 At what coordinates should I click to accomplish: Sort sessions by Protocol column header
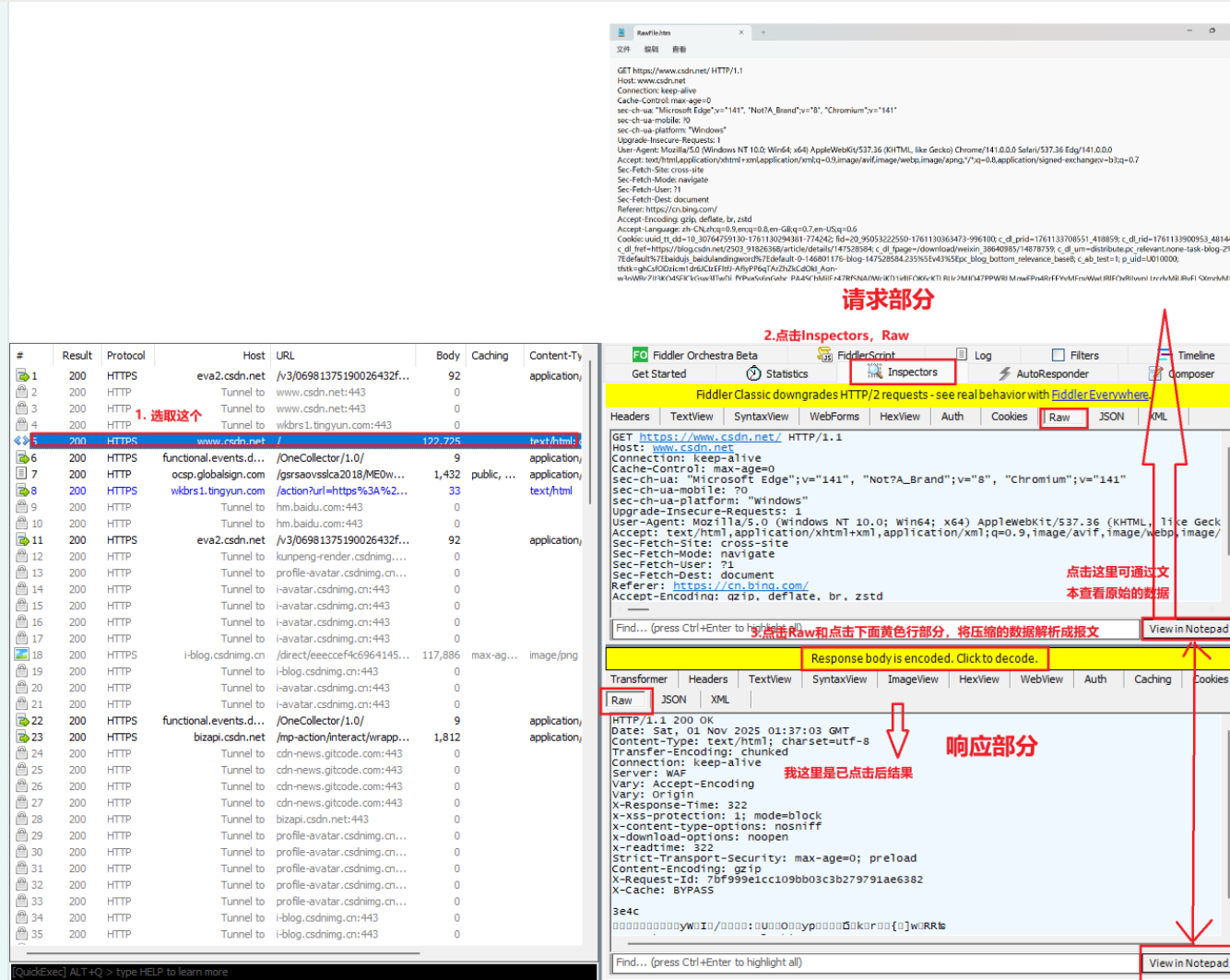(x=125, y=355)
